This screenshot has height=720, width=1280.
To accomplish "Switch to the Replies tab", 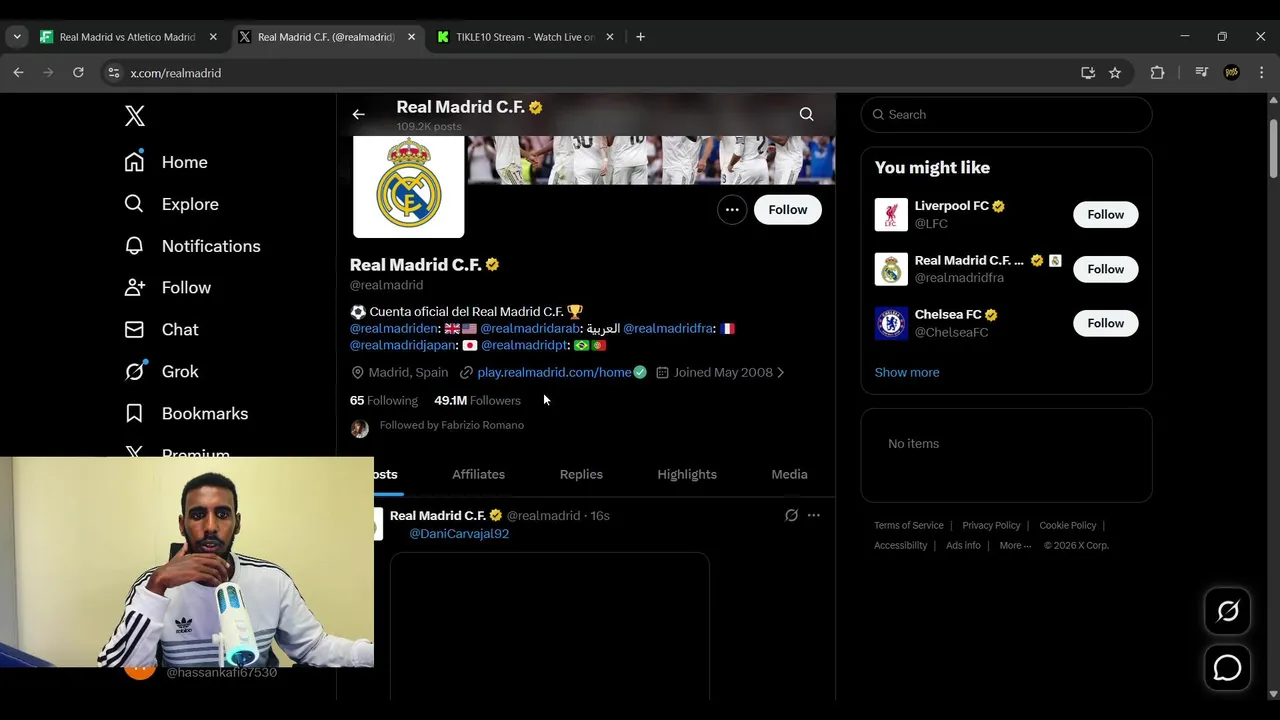I will [581, 474].
